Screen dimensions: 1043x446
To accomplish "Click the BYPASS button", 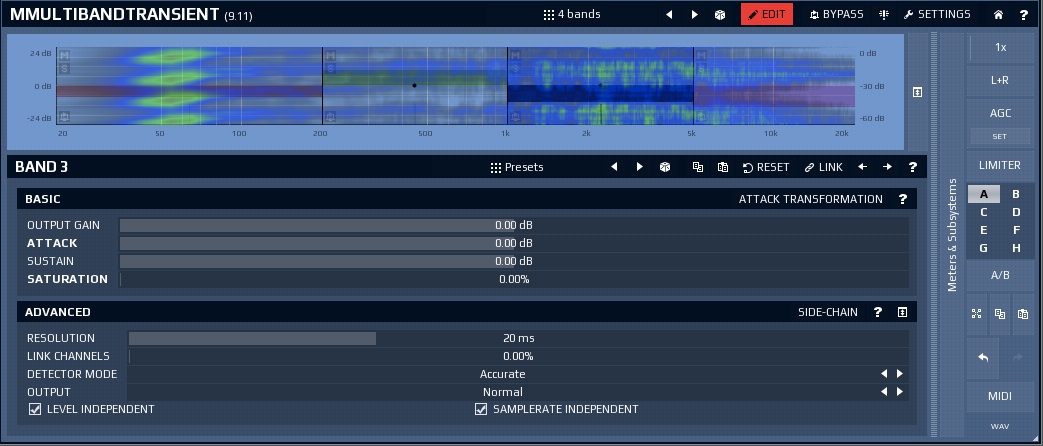I will coord(836,15).
